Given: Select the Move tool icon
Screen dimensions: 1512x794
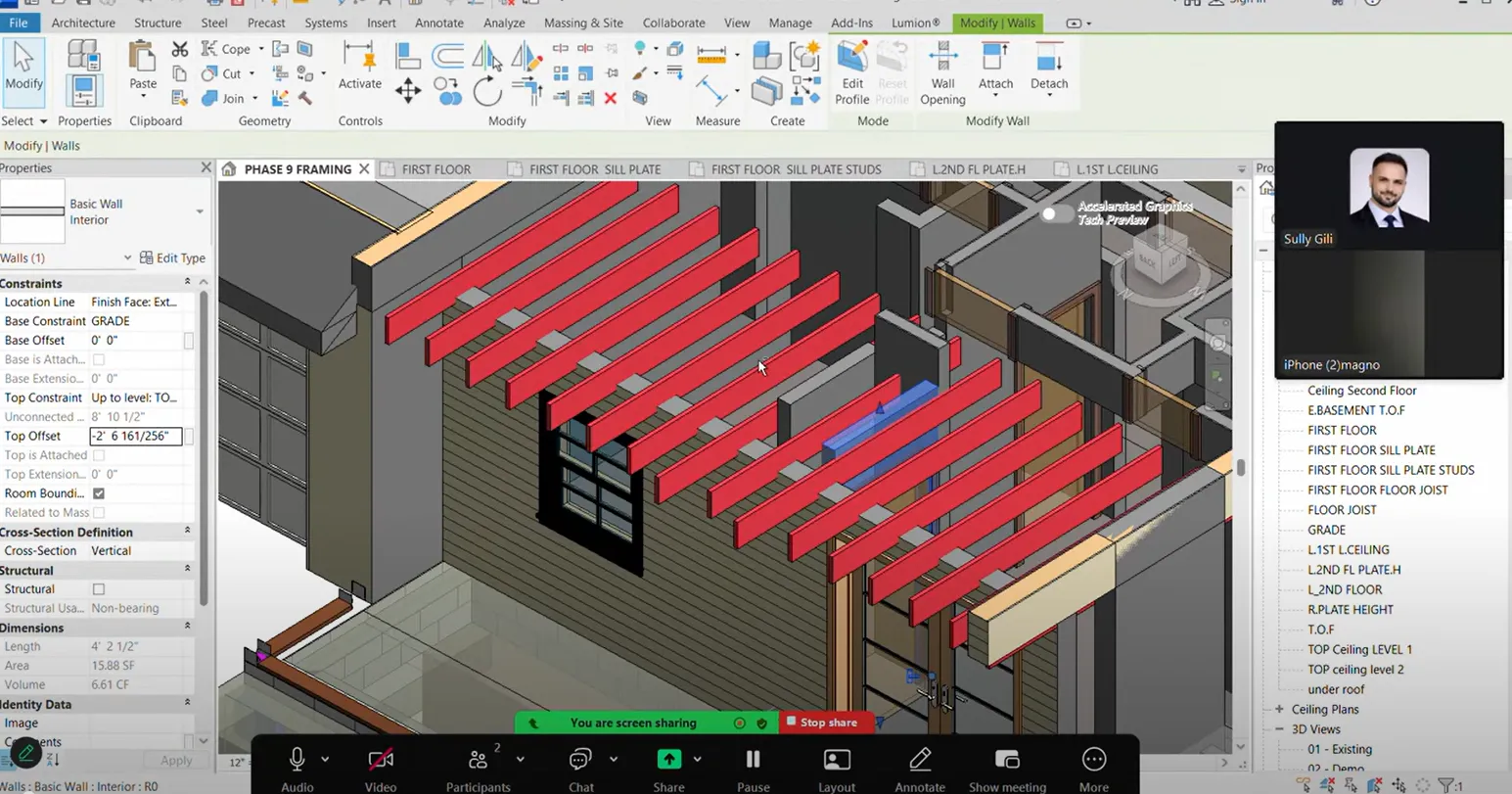Looking at the screenshot, I should [x=408, y=92].
